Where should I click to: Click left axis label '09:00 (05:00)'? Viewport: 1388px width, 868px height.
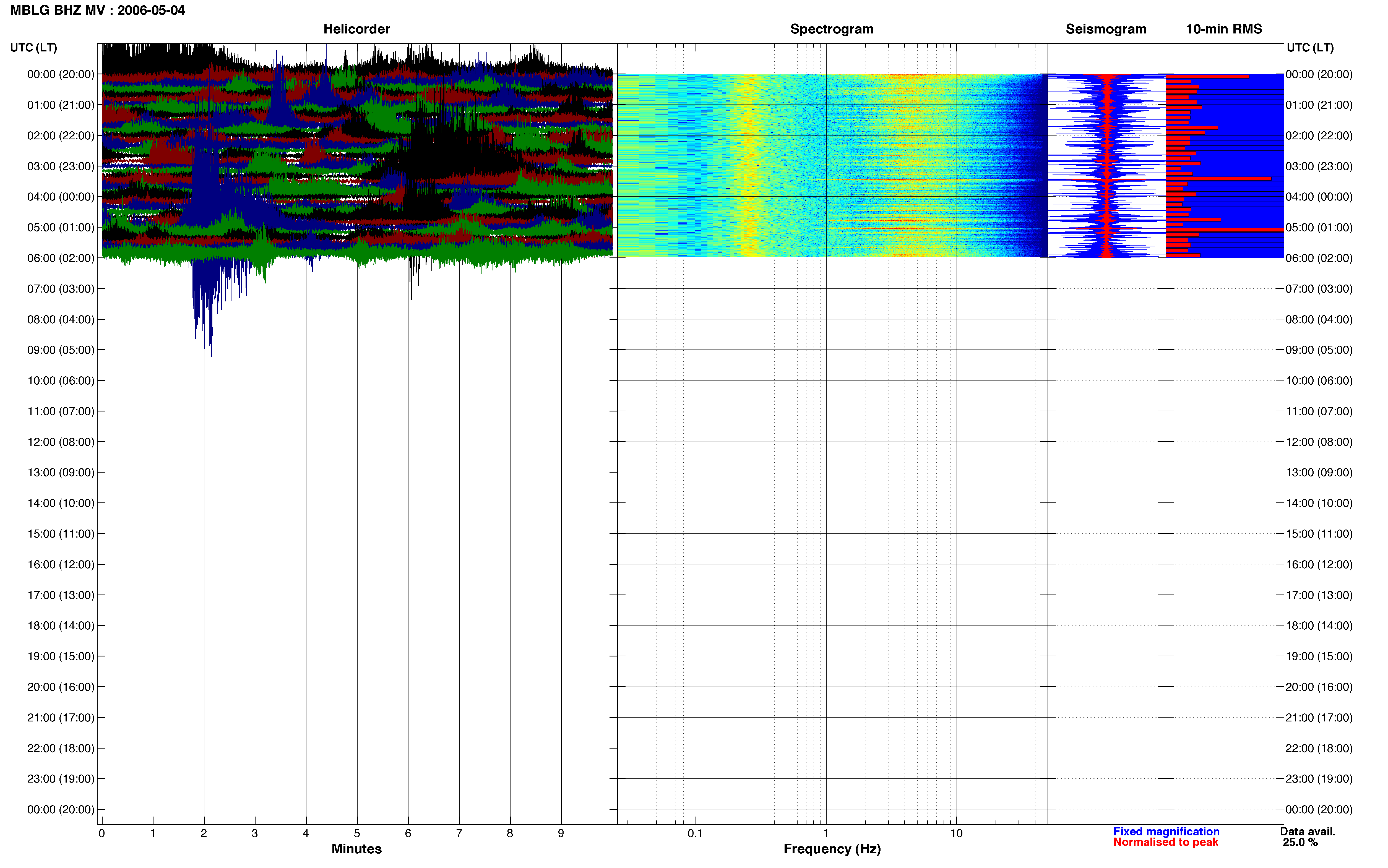[x=61, y=350]
